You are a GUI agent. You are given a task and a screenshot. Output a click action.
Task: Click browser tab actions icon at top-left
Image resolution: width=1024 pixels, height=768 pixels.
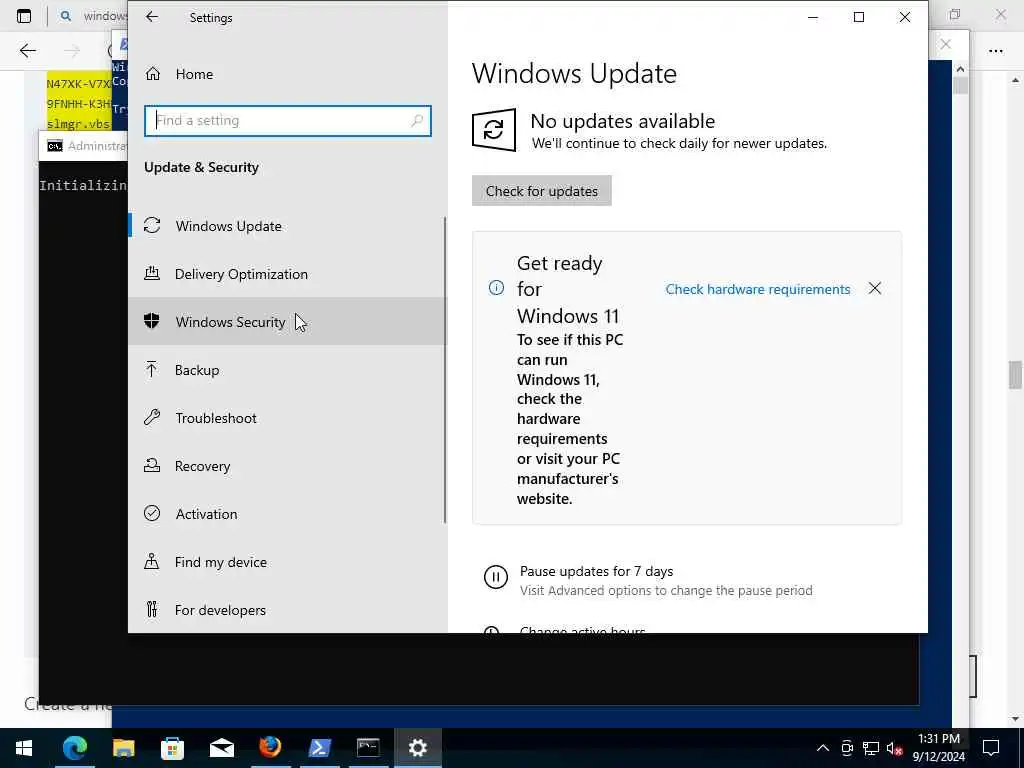(x=24, y=16)
